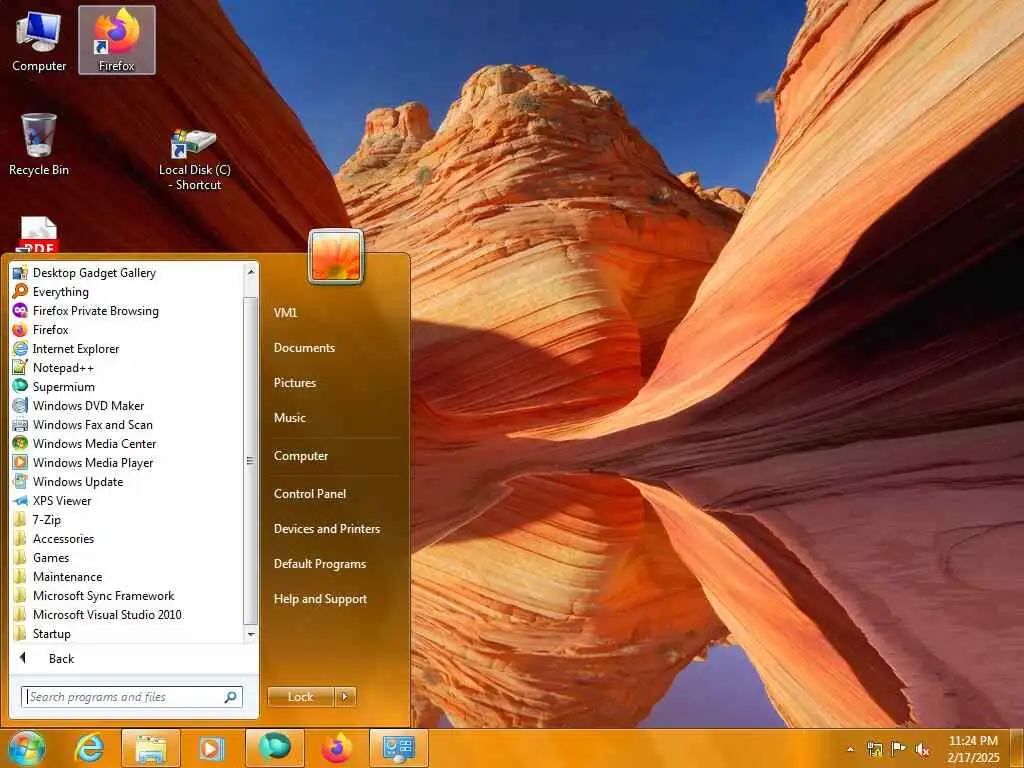This screenshot has width=1024, height=768.
Task: Open Control Panel
Action: click(x=310, y=494)
